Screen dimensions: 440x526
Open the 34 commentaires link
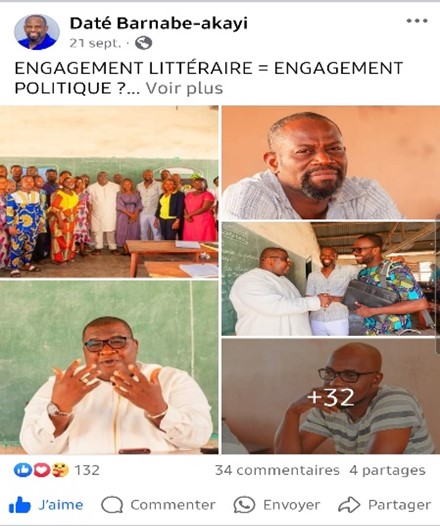[x=277, y=470]
